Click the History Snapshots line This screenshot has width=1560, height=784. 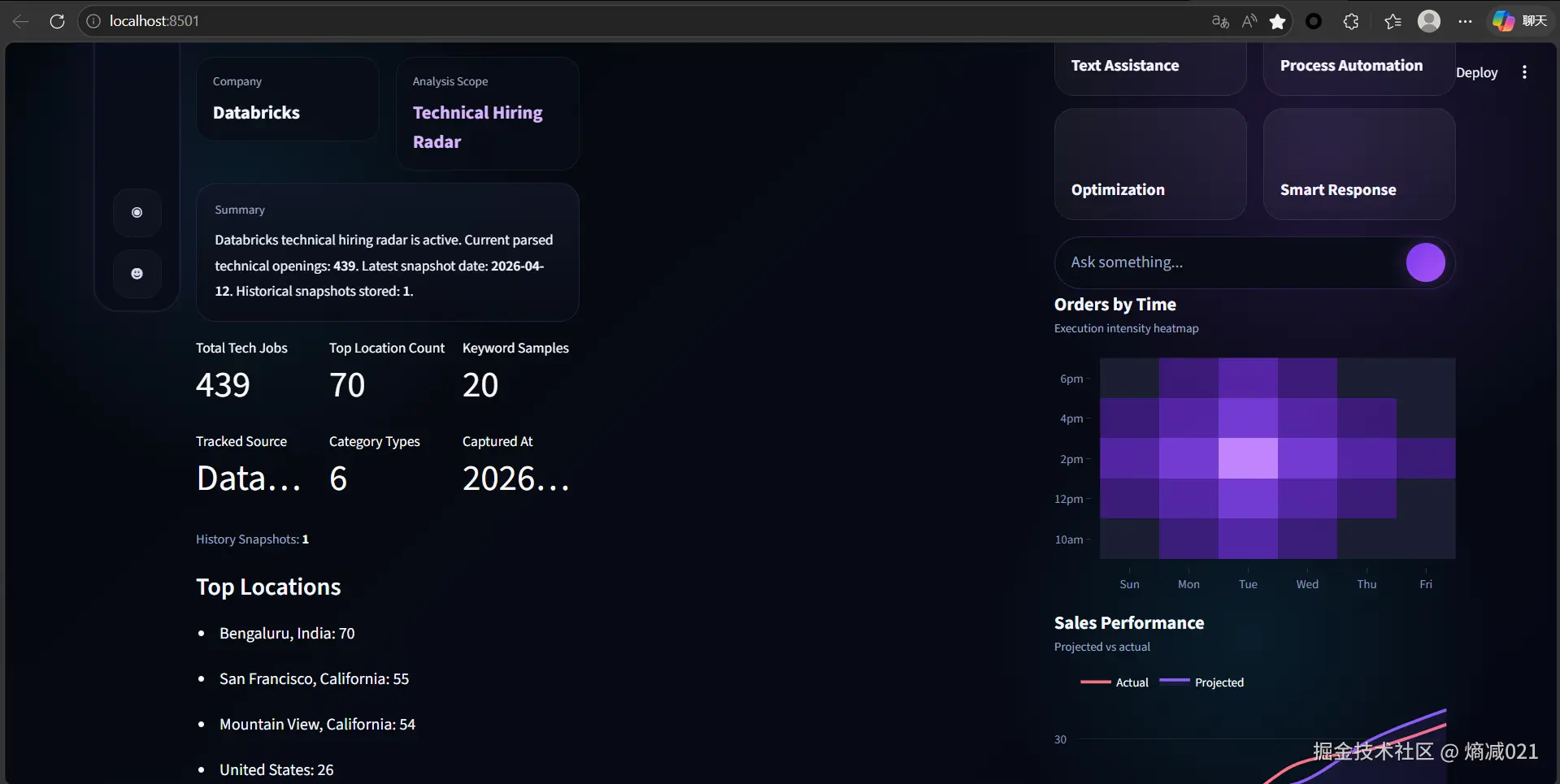252,539
